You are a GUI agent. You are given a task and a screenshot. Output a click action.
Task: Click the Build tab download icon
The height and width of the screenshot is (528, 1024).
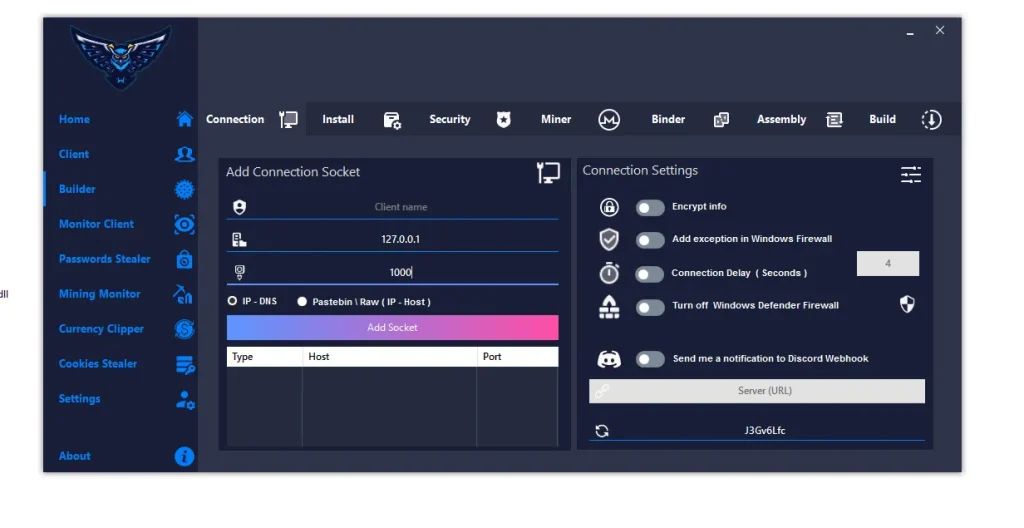931,120
